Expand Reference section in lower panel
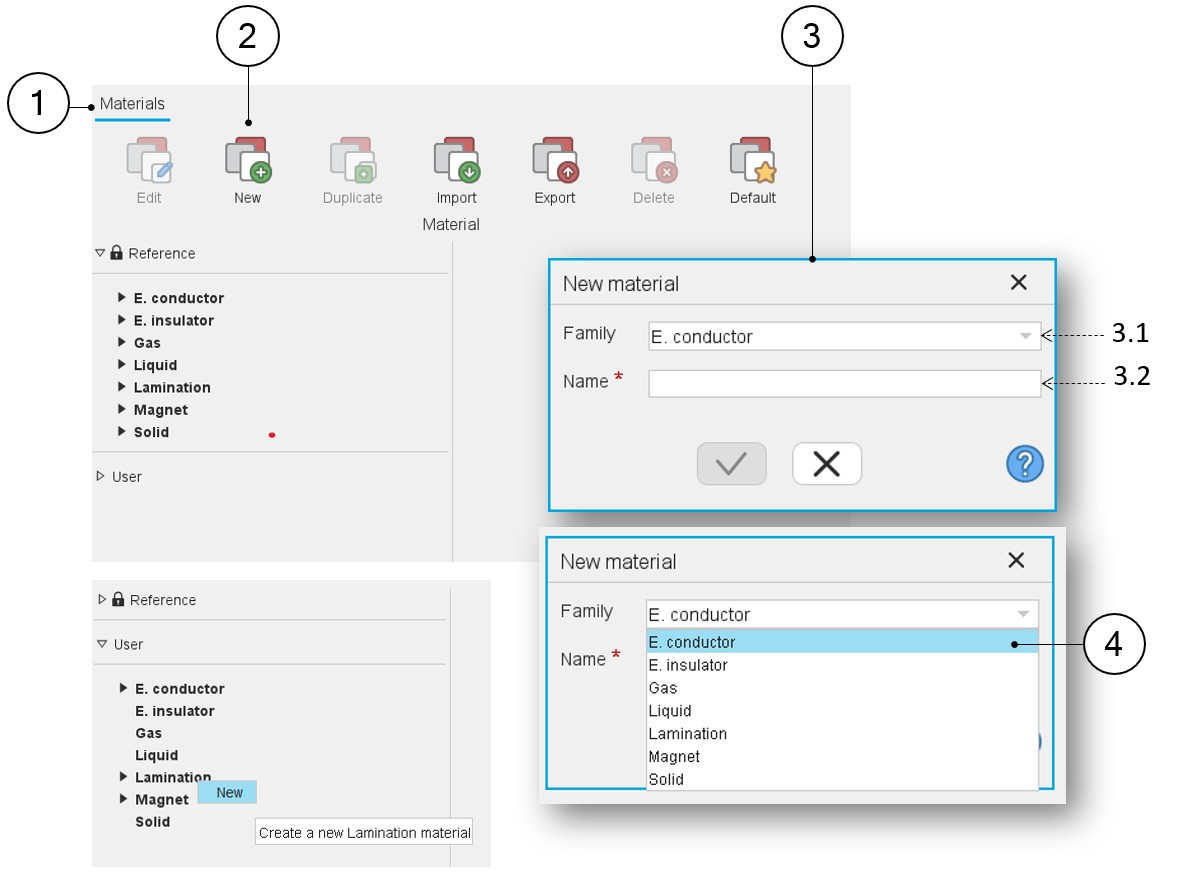Screen dimensions: 1178x872 pos(102,599)
